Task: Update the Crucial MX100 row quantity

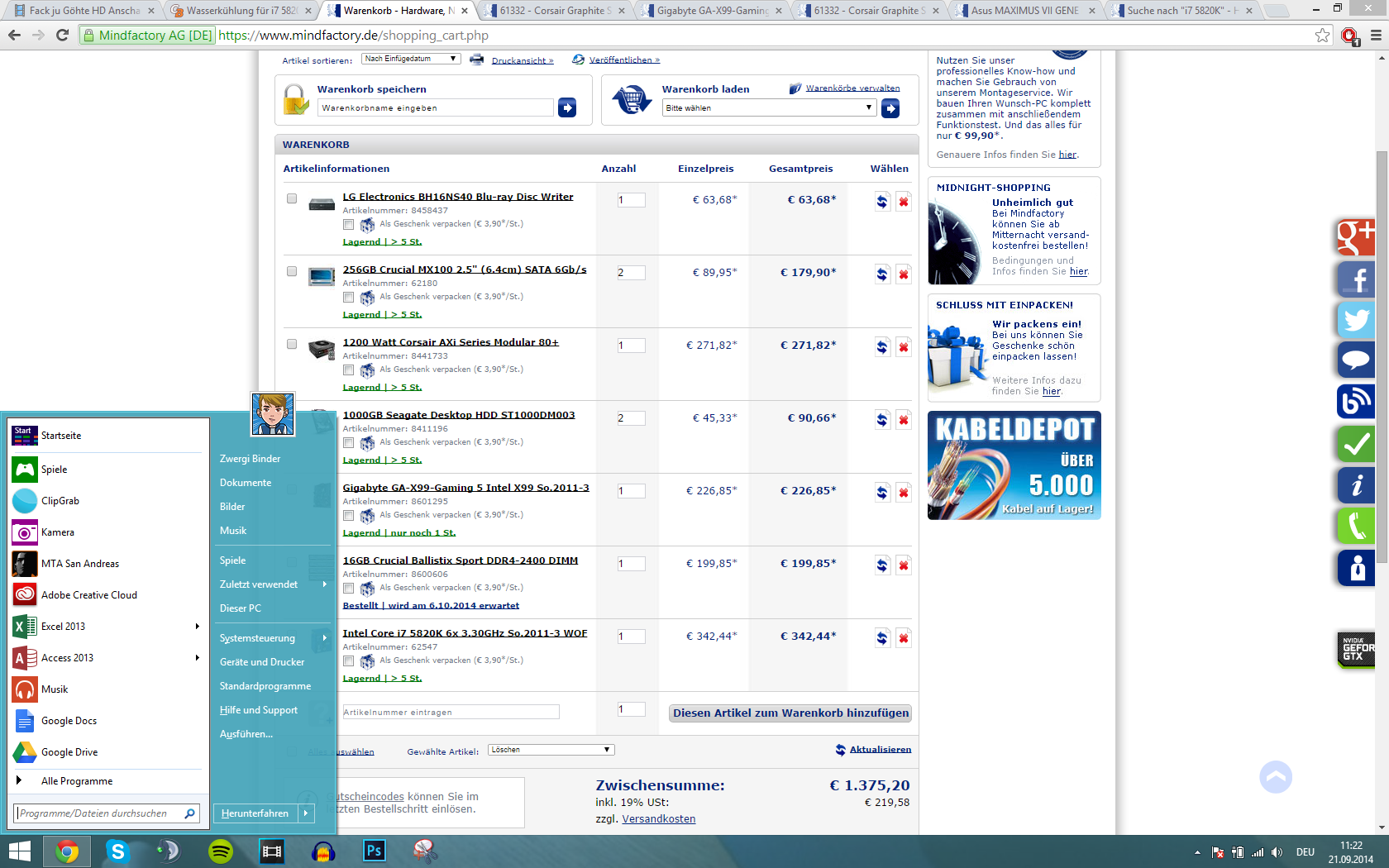Action: pos(882,274)
